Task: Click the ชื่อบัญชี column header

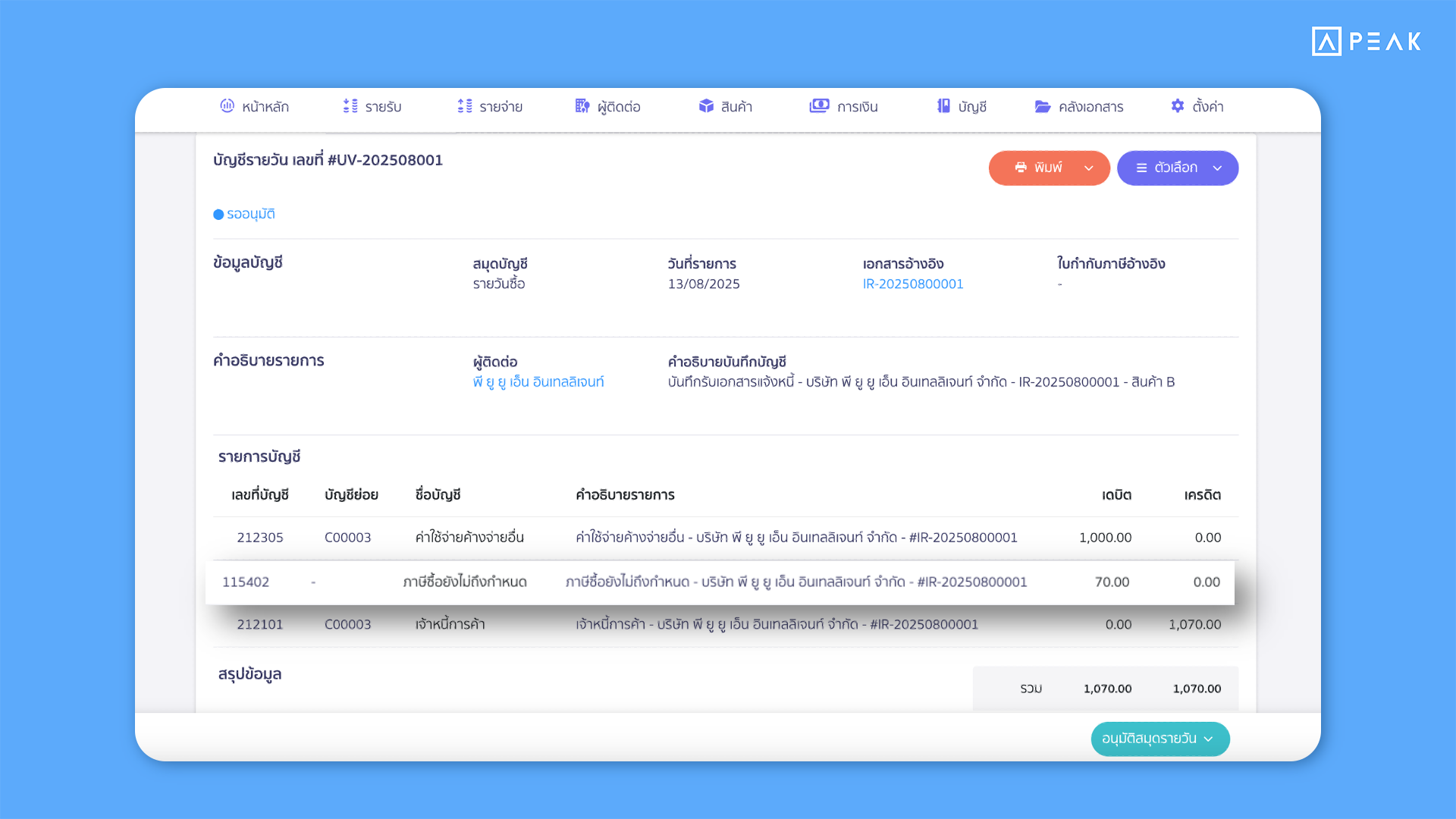Action: point(438,495)
